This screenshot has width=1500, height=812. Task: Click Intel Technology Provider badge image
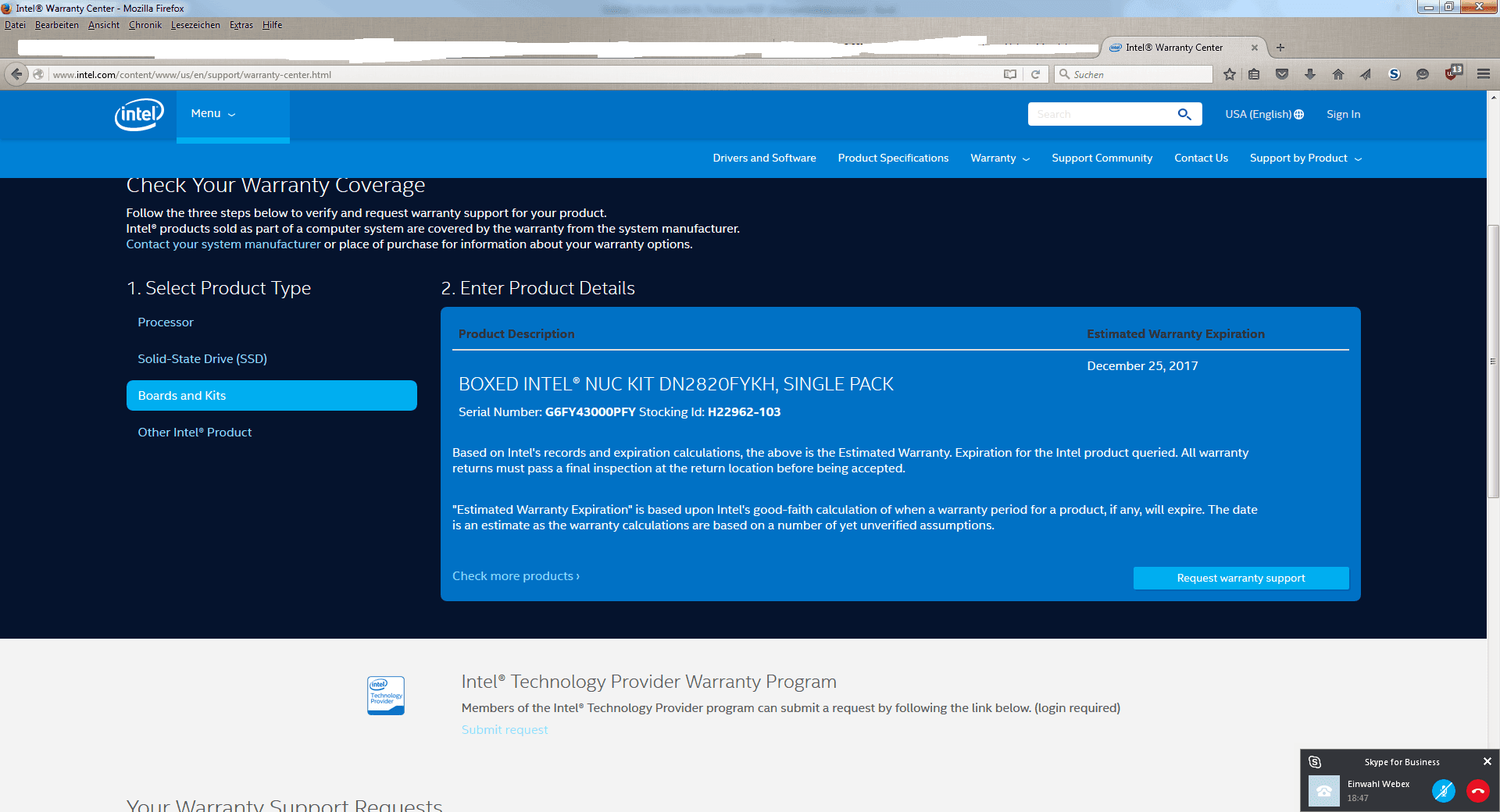click(386, 696)
